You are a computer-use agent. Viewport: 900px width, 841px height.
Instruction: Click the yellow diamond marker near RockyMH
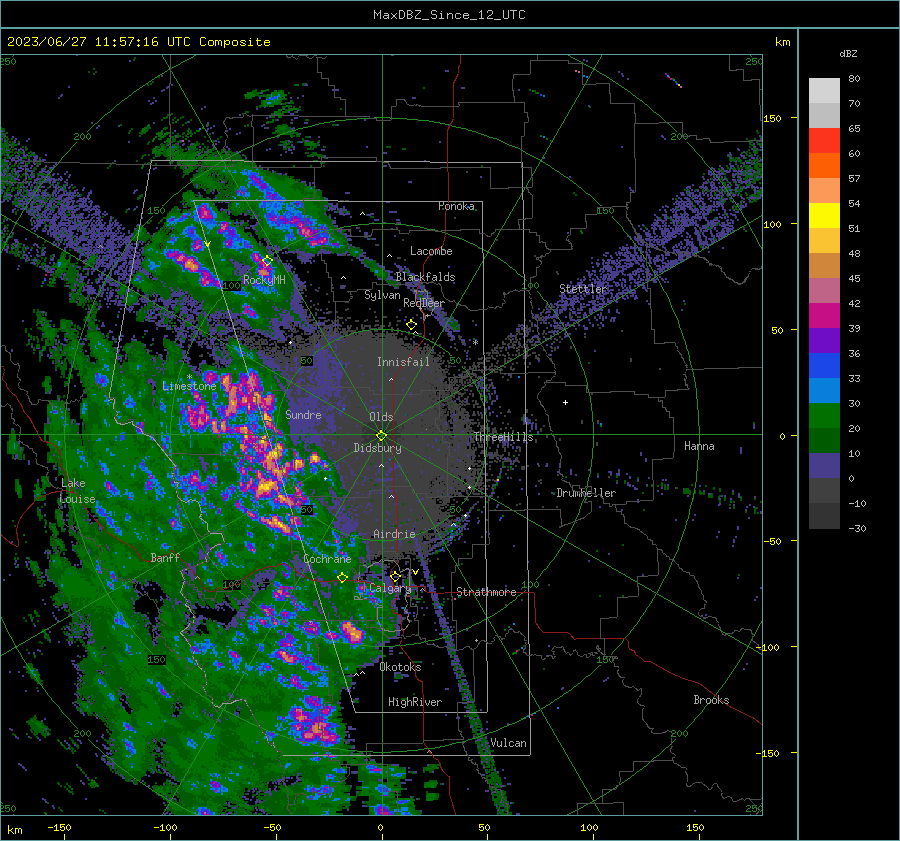coord(267,261)
